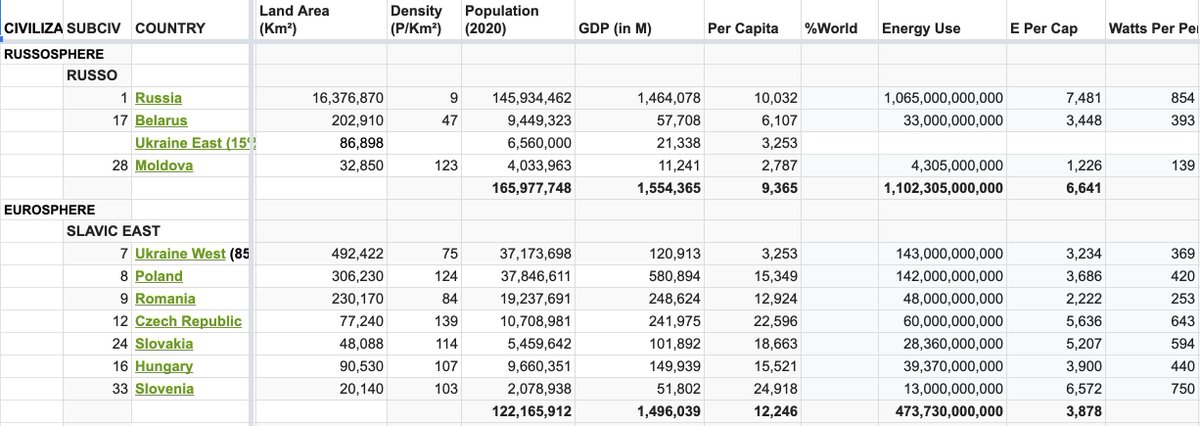
Task: Follow the Moldova hyperlink
Action: [x=164, y=165]
